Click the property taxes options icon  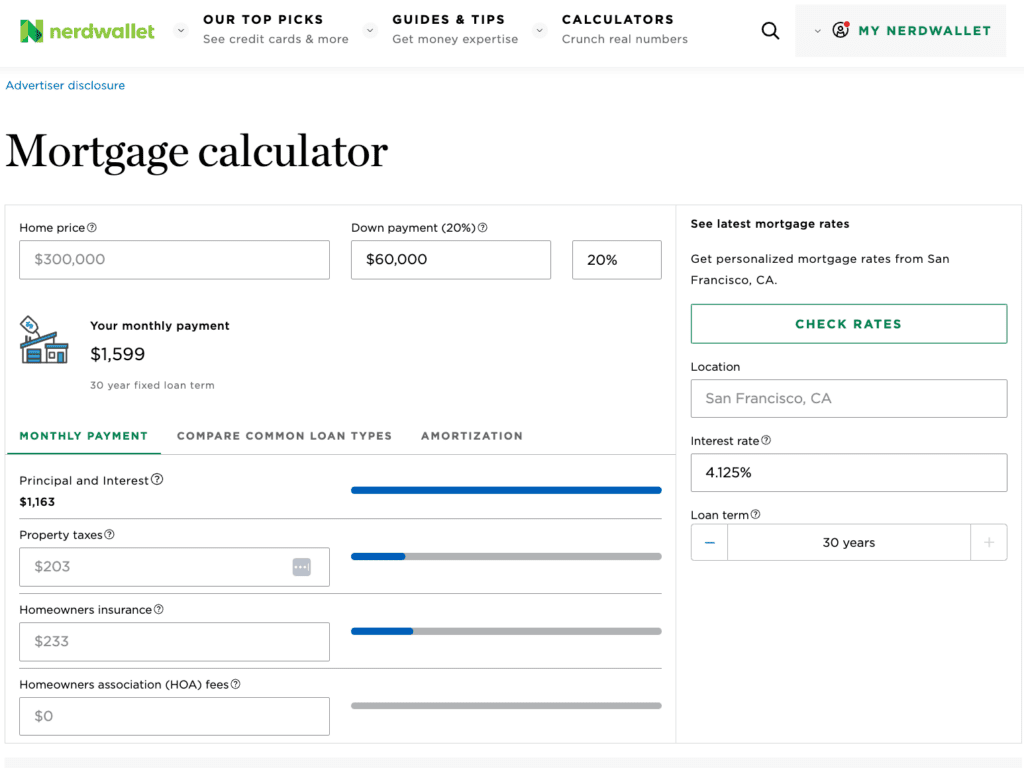302,567
